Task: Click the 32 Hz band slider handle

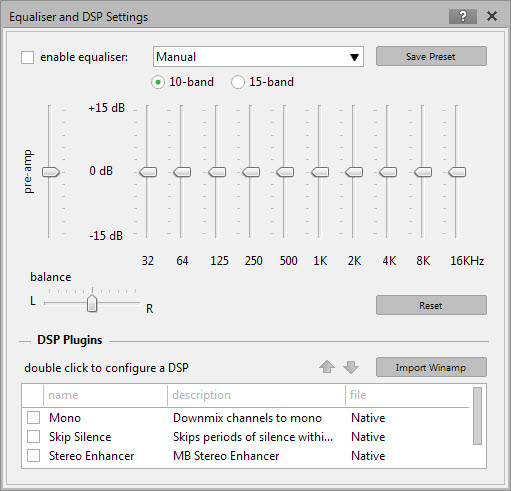Action: (x=148, y=172)
